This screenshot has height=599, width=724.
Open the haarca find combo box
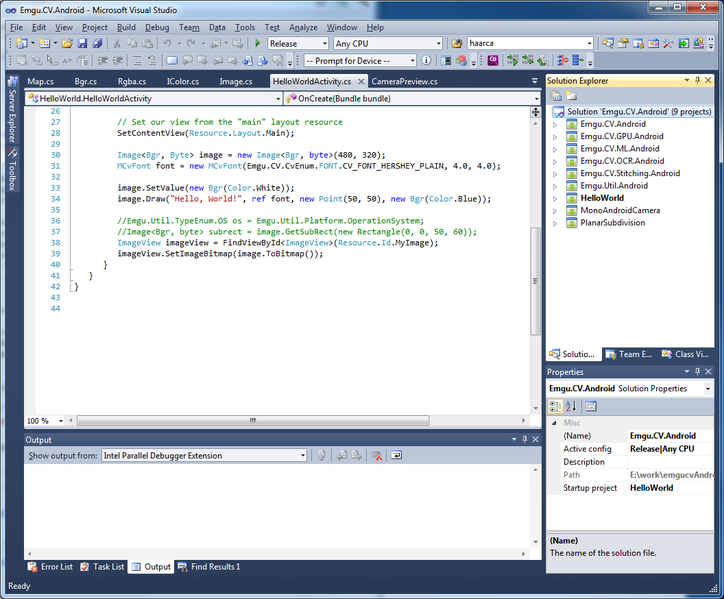pos(530,43)
